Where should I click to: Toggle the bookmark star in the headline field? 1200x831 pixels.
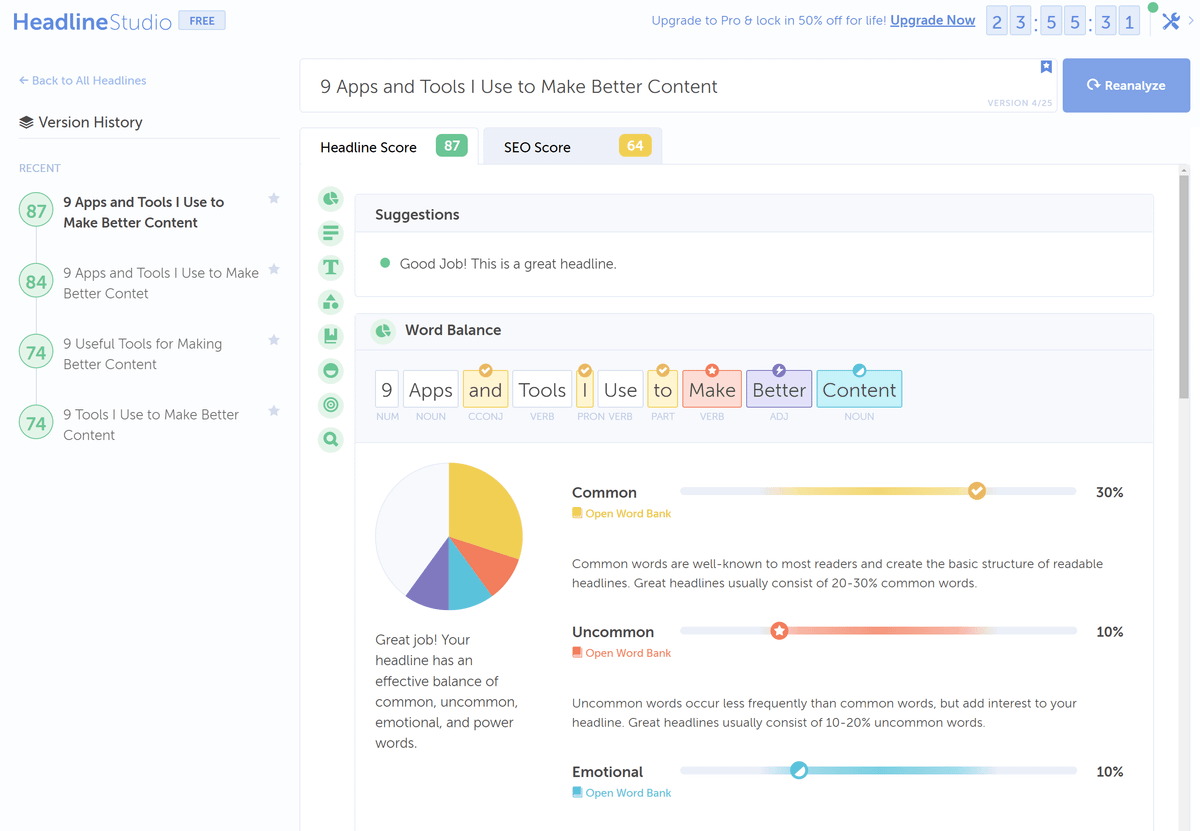pyautogui.click(x=1046, y=67)
